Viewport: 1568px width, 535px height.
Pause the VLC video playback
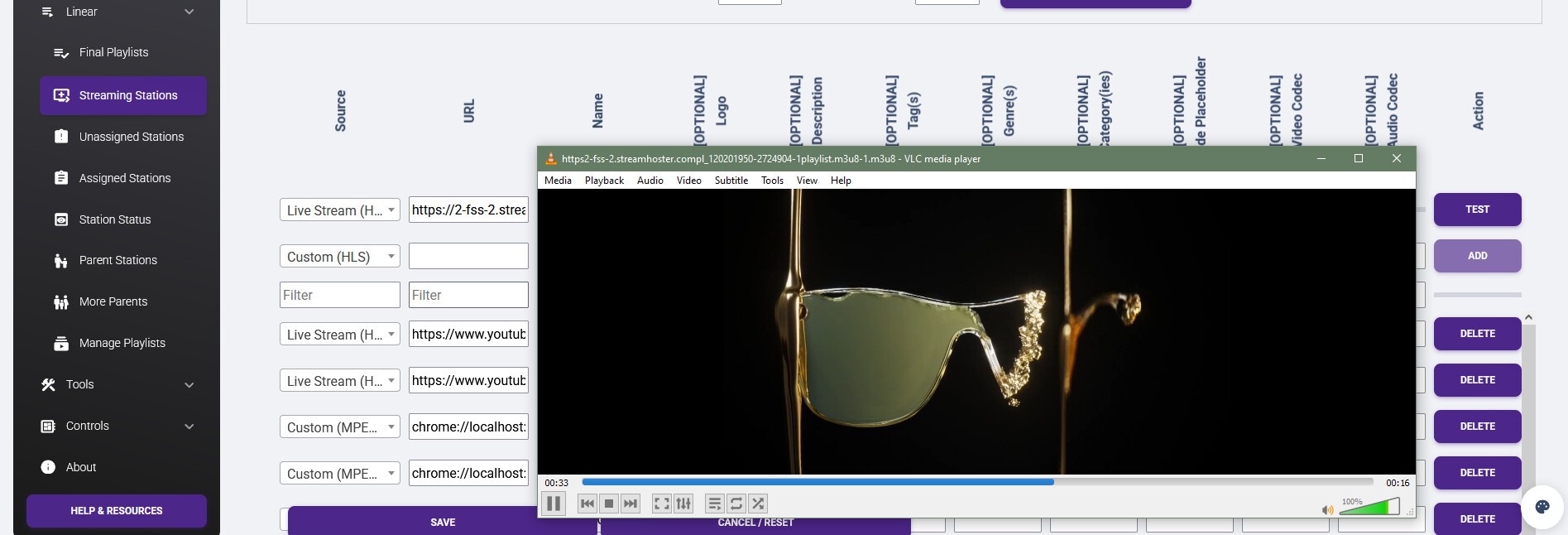[x=554, y=504]
